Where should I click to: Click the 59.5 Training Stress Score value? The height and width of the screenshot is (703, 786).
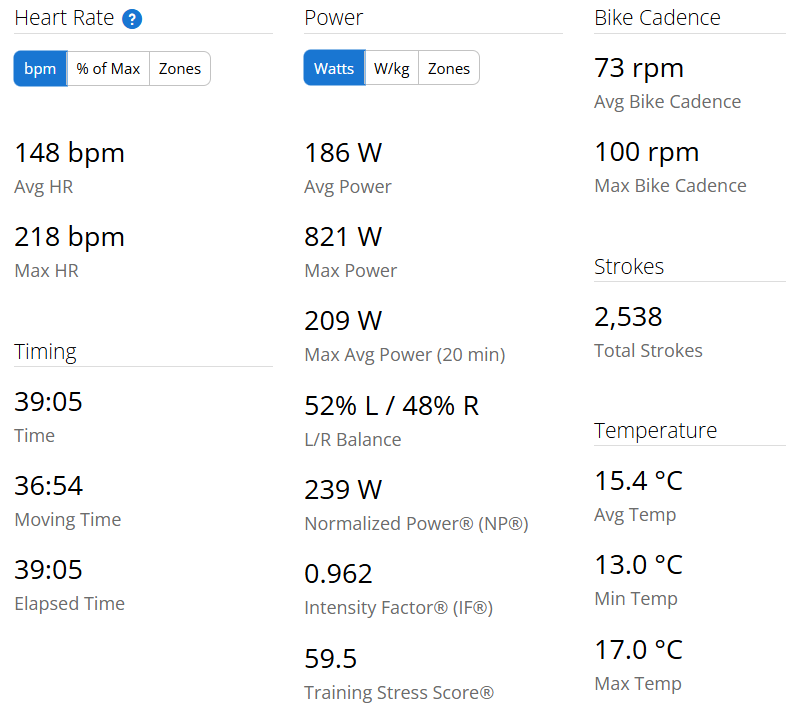pyautogui.click(x=330, y=659)
